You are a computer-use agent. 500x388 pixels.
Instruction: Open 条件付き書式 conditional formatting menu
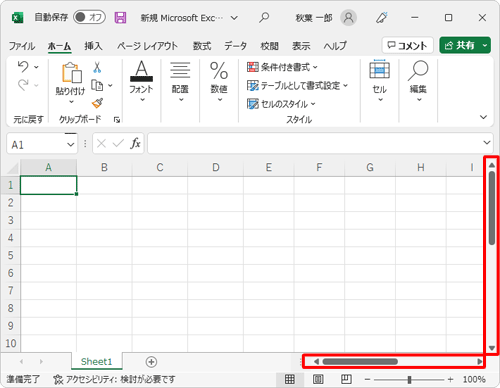pos(282,67)
